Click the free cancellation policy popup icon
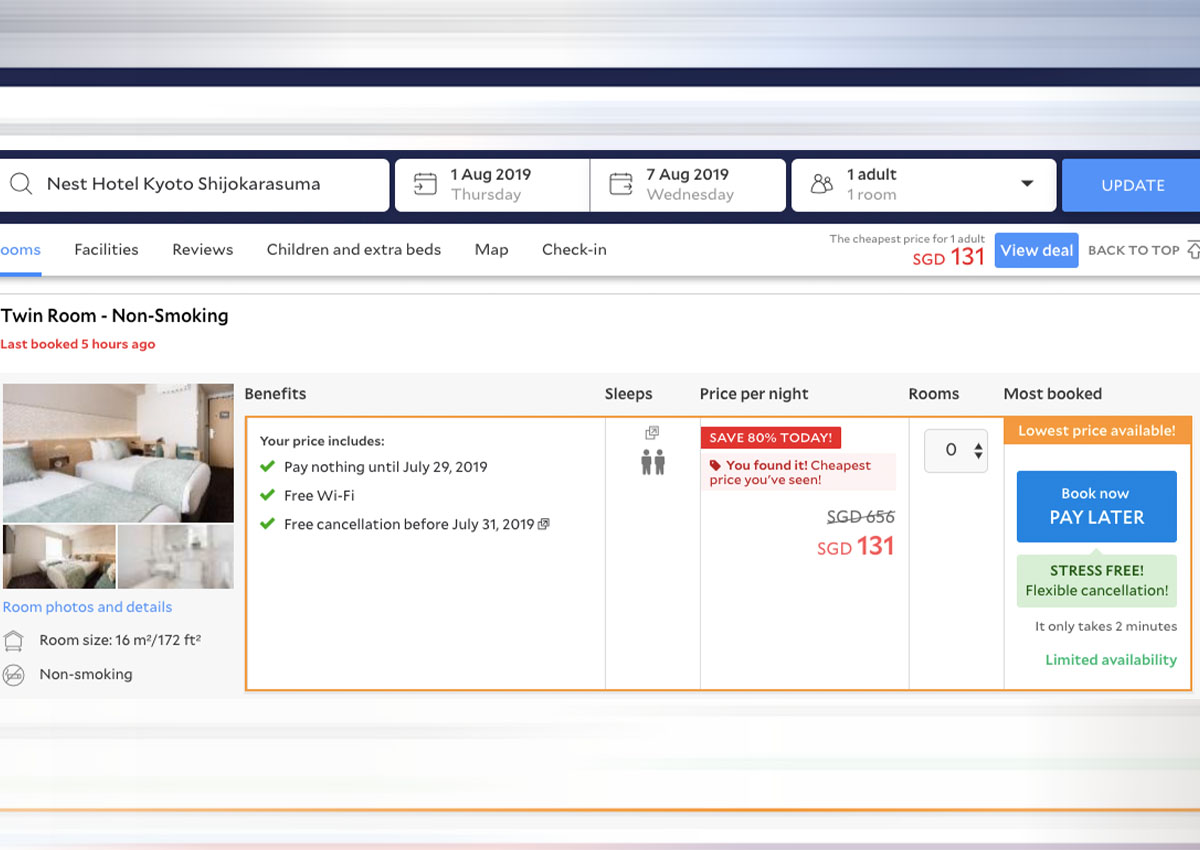The height and width of the screenshot is (850, 1200). point(544,525)
